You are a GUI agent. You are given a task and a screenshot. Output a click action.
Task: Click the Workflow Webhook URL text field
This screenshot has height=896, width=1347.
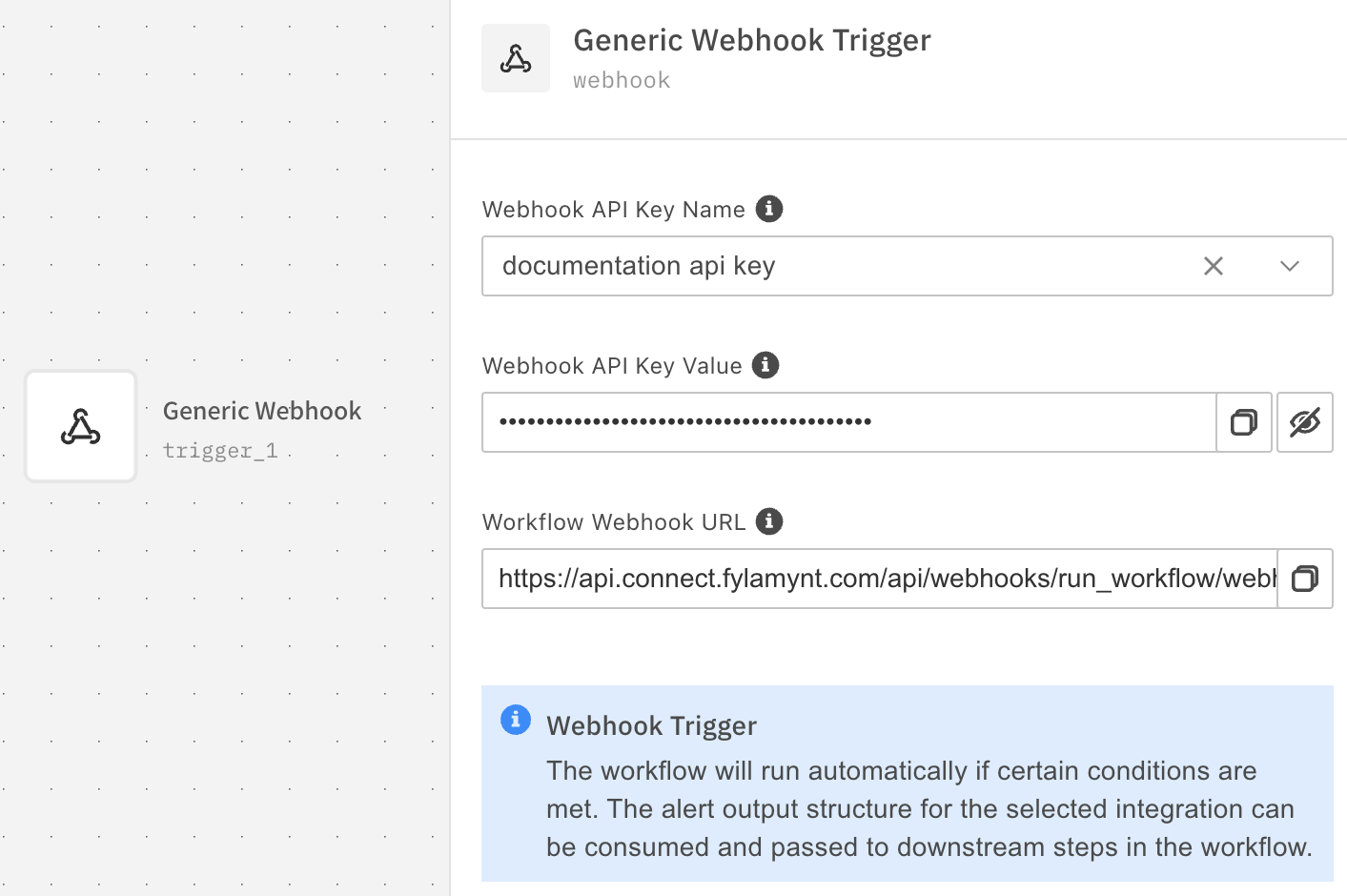(x=879, y=579)
